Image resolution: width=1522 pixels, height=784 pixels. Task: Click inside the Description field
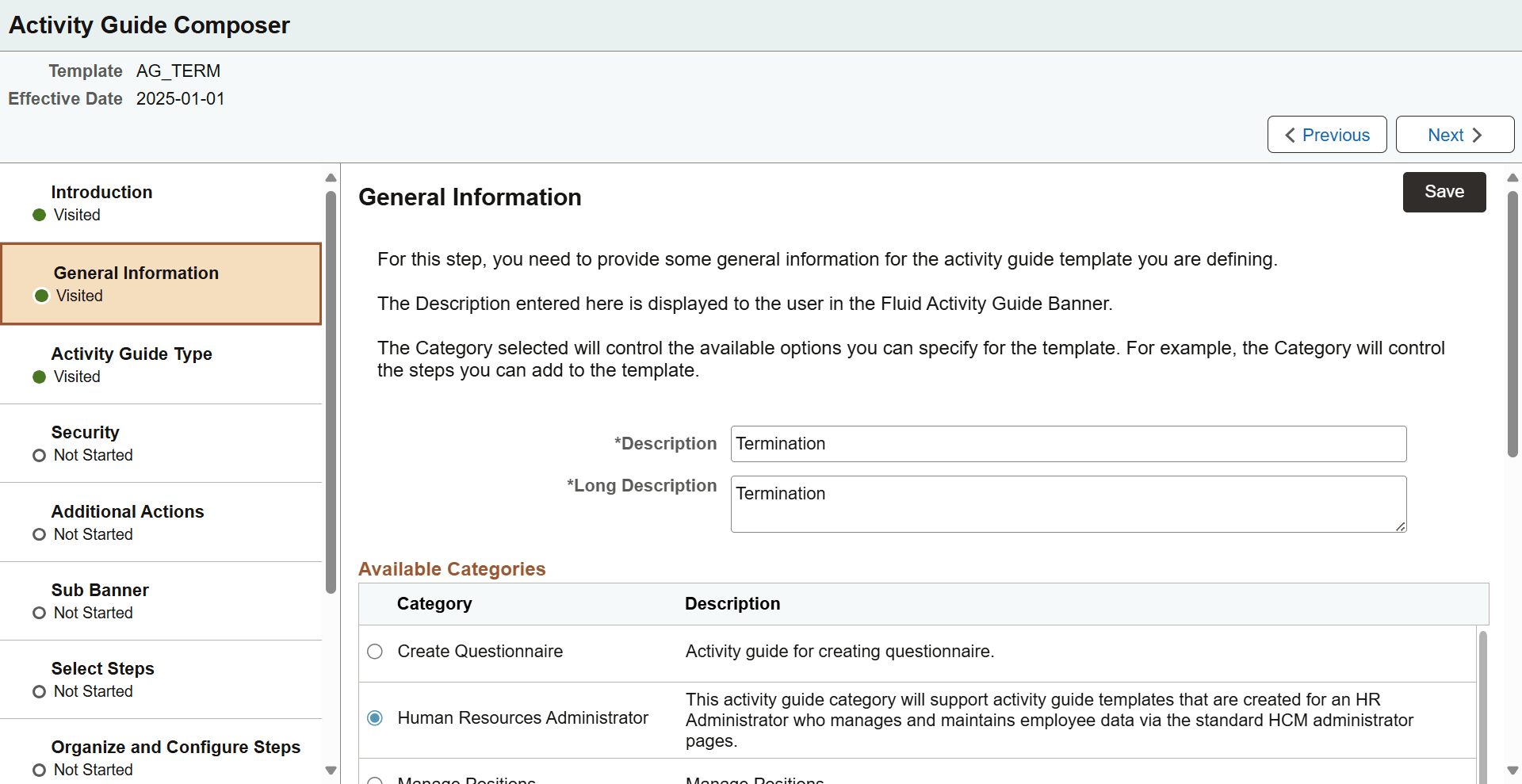tap(1068, 444)
